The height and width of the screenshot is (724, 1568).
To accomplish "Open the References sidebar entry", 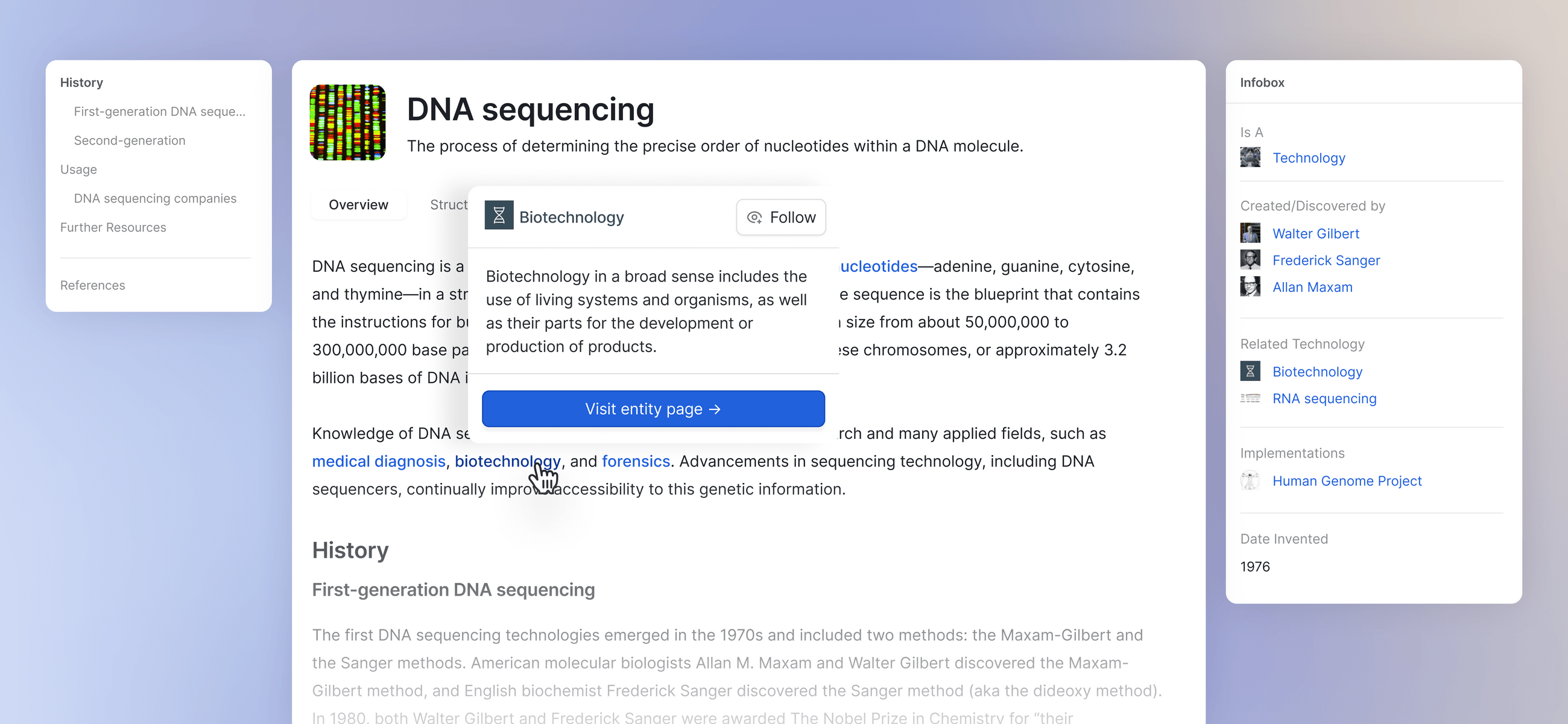I will click(x=92, y=285).
